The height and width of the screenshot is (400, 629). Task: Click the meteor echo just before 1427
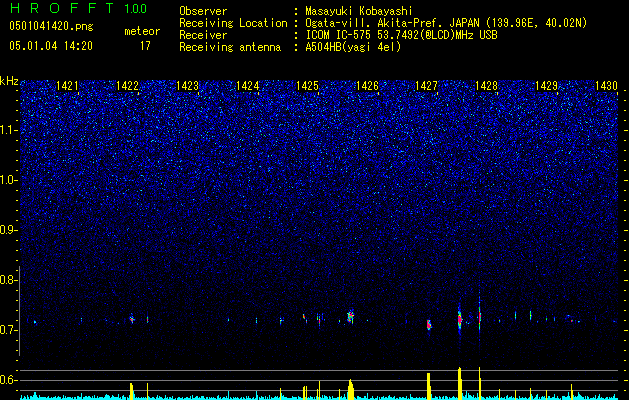[429, 325]
